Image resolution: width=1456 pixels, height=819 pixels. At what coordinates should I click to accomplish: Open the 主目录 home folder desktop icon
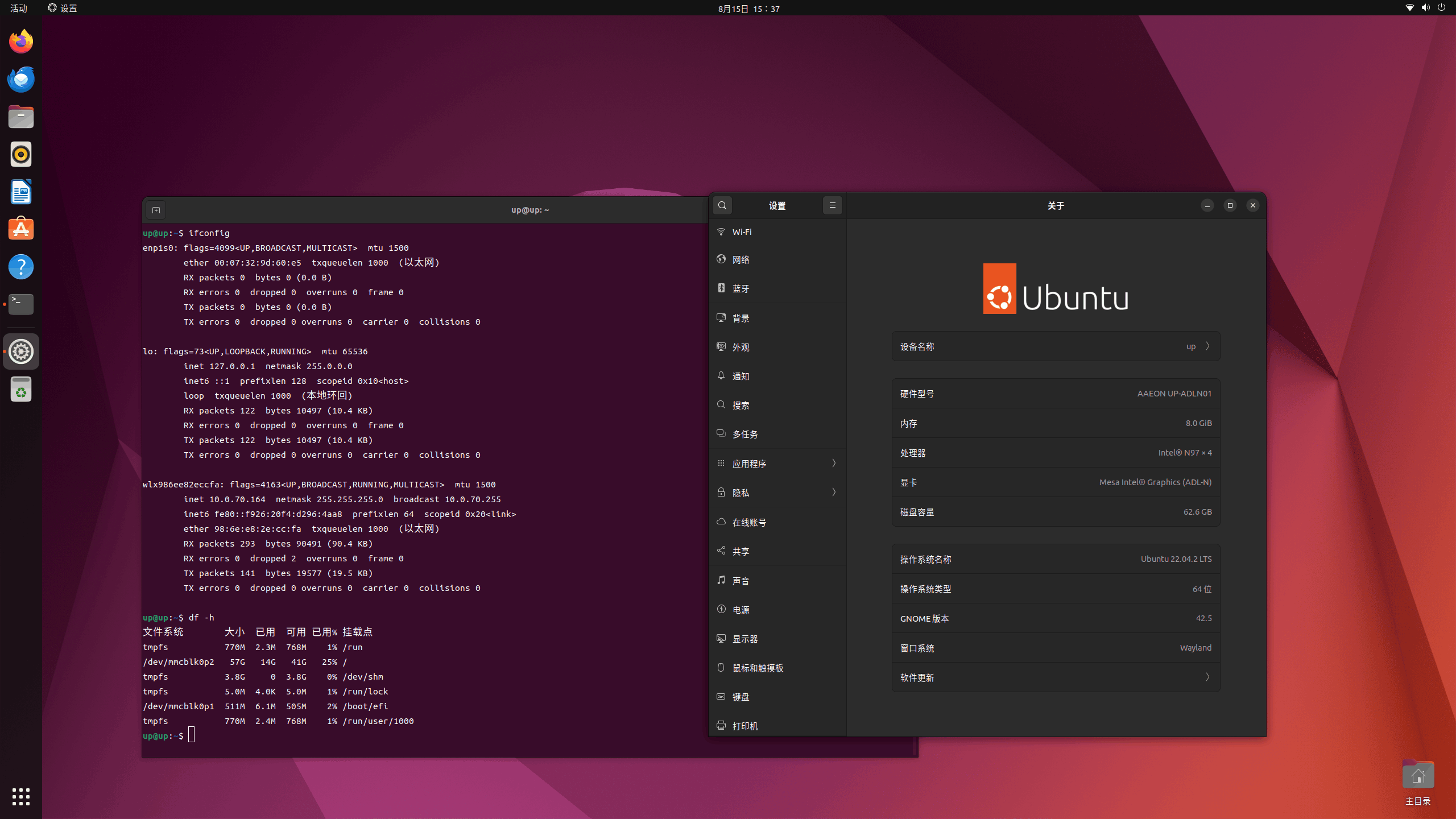pyautogui.click(x=1418, y=783)
